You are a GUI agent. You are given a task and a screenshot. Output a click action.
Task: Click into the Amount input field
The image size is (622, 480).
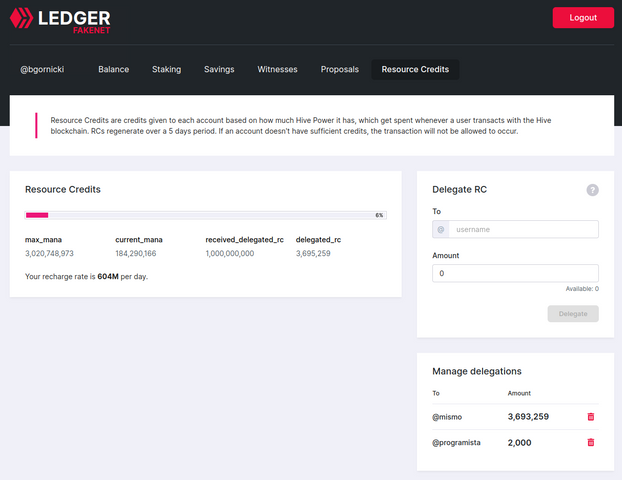click(x=515, y=273)
